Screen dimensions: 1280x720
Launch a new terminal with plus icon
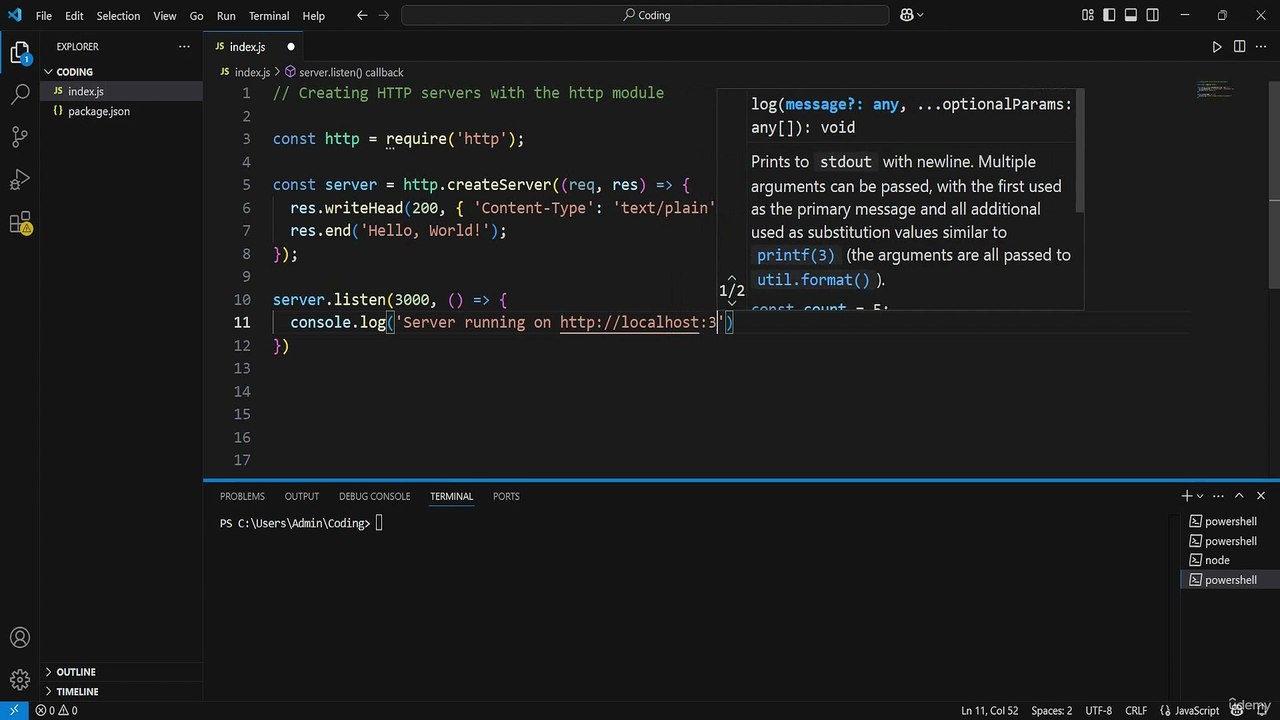1187,496
